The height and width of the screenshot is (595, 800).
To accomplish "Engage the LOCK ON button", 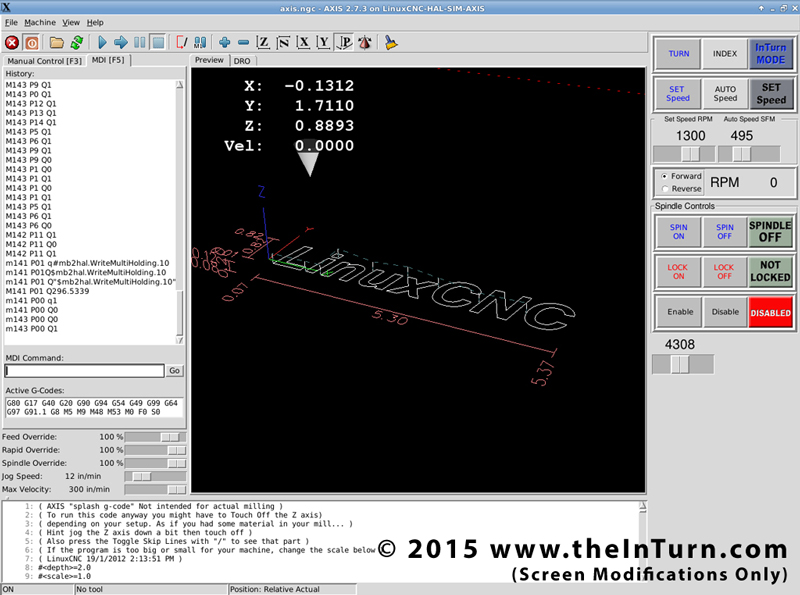I will 678,271.
